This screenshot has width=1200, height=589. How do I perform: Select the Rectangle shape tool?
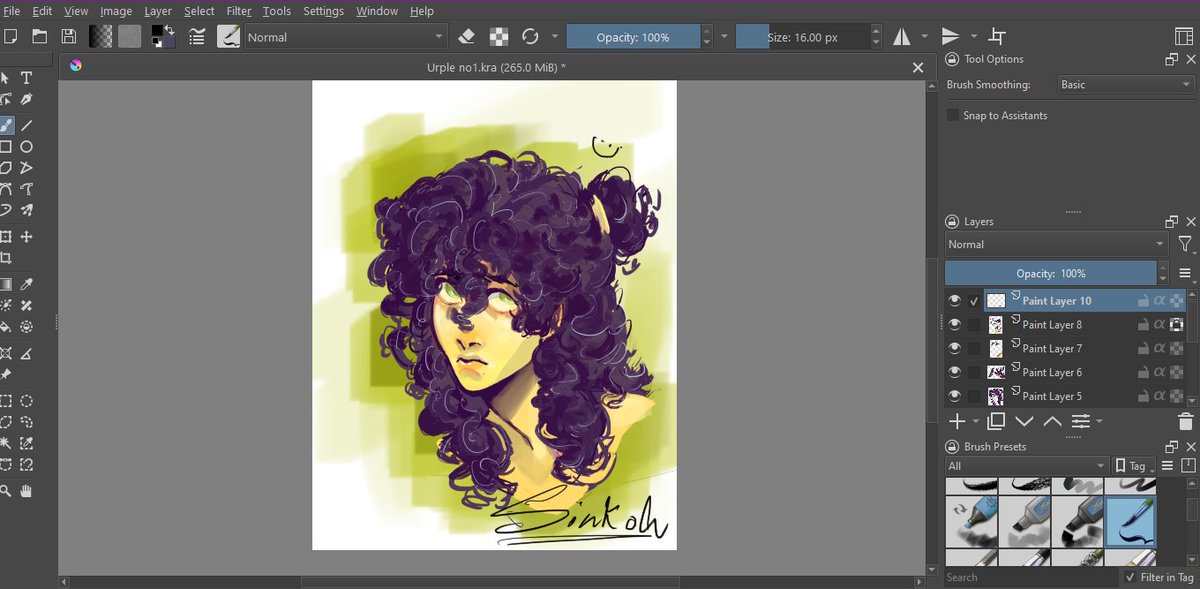pyautogui.click(x=6, y=147)
